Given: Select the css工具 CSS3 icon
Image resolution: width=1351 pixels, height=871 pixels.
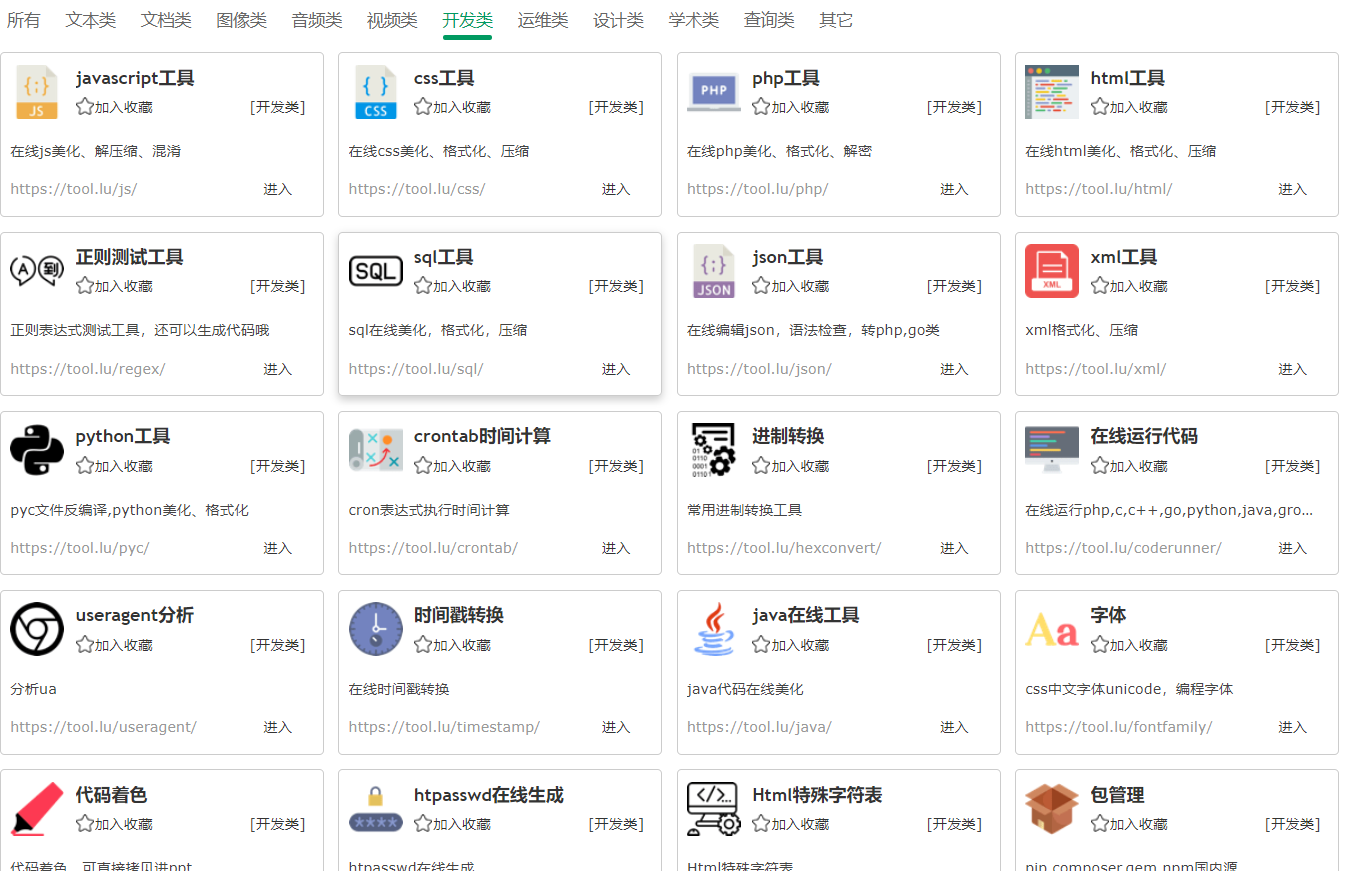Looking at the screenshot, I should [375, 91].
